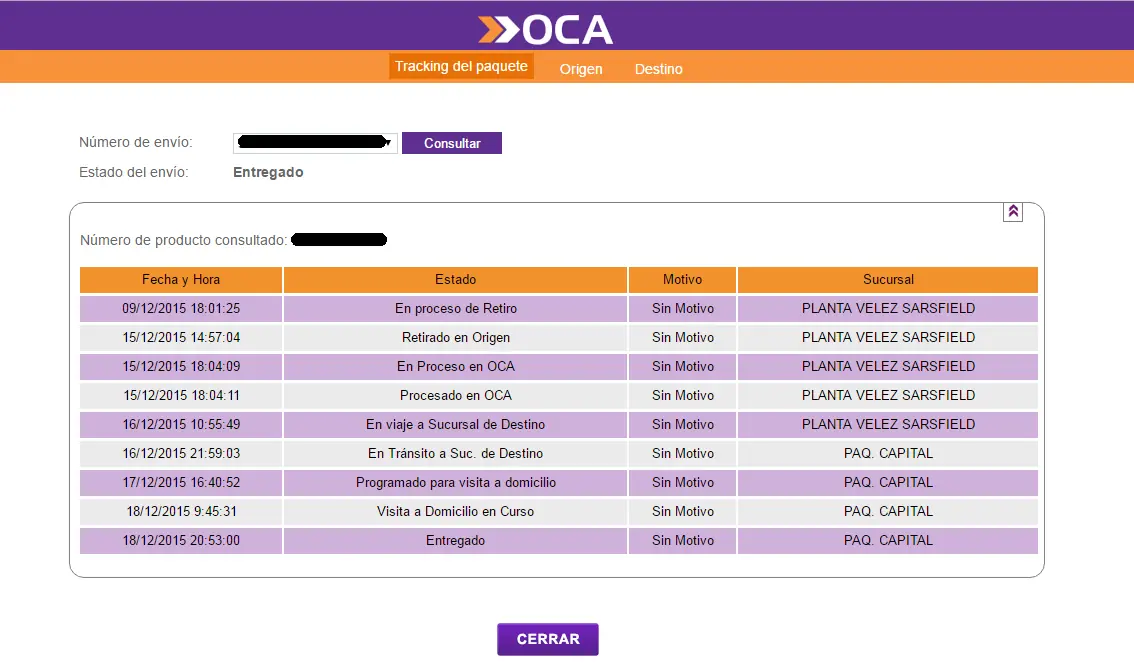This screenshot has height=667, width=1134.
Task: Click Sin Motivo in the Procesado en OCA row
Action: click(683, 396)
